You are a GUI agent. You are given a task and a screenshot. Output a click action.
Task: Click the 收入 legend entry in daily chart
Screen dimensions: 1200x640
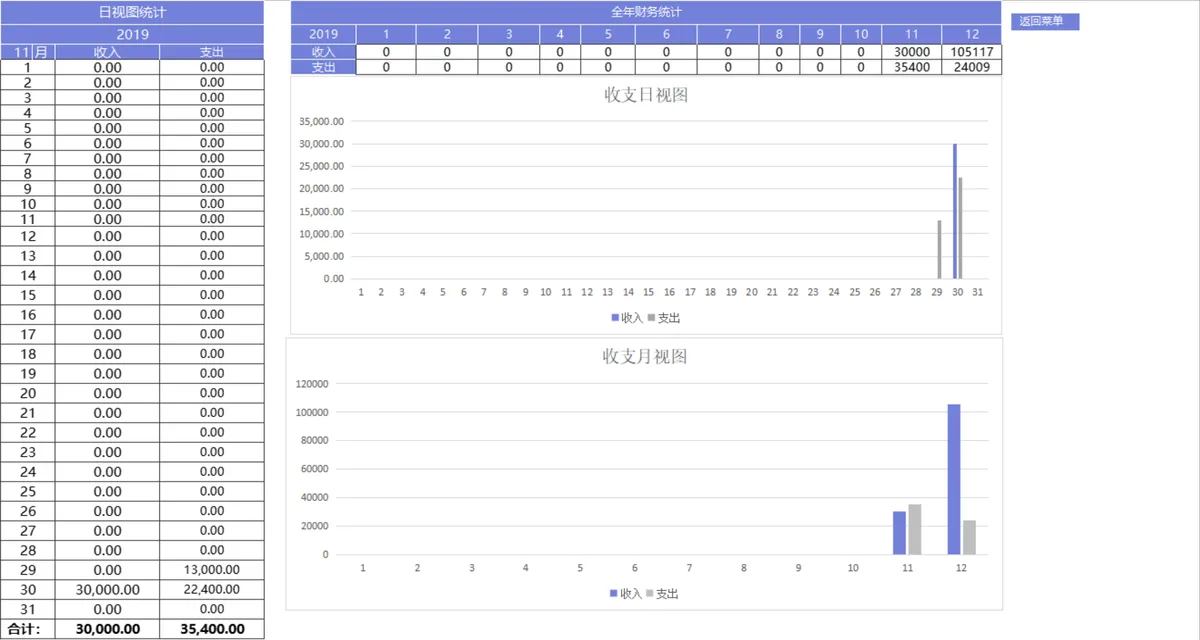pyautogui.click(x=627, y=318)
